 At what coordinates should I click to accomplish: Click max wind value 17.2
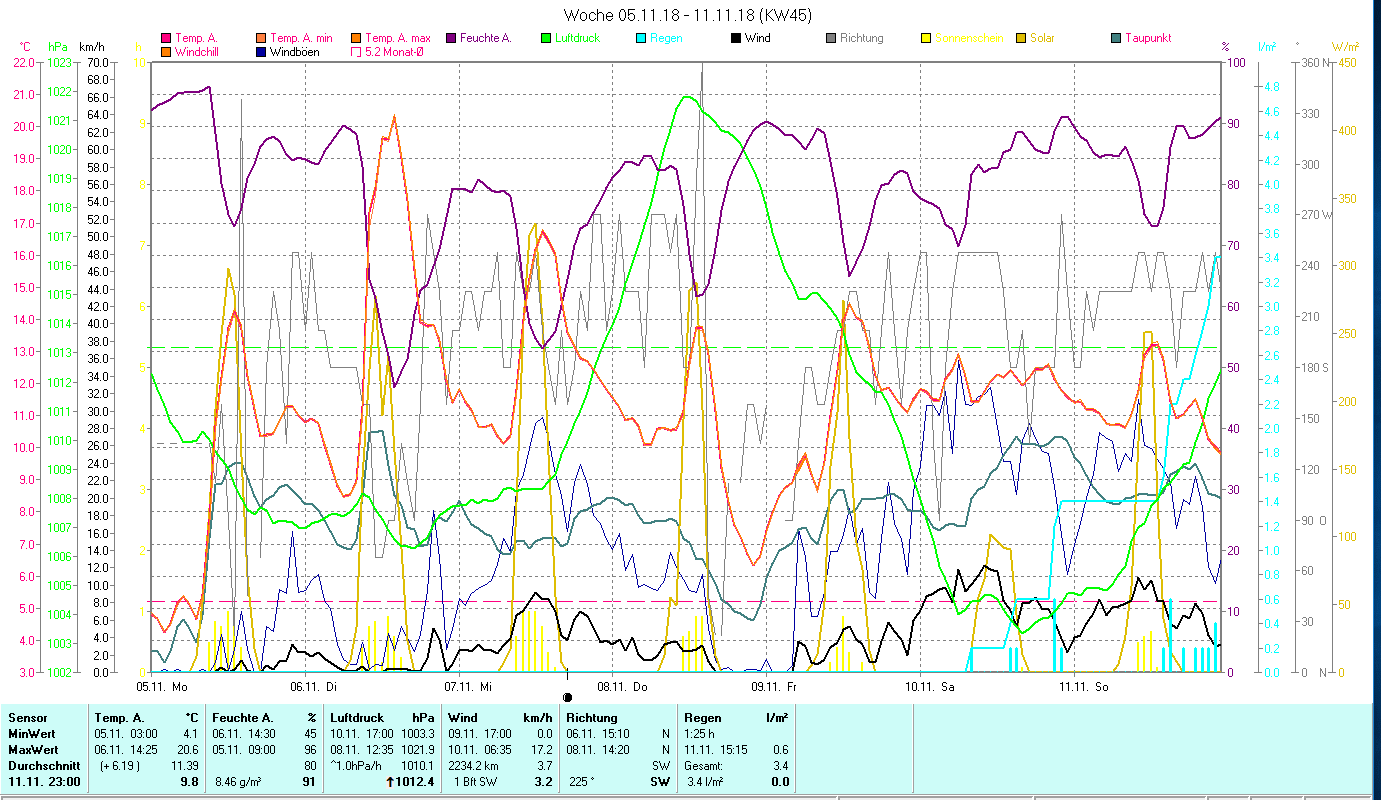542,750
